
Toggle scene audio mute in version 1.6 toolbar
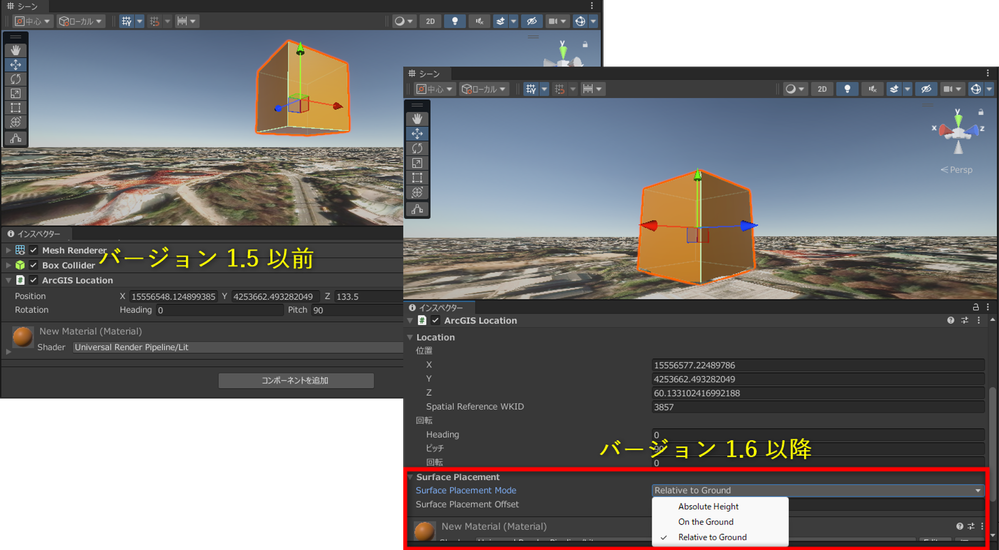pos(872,89)
